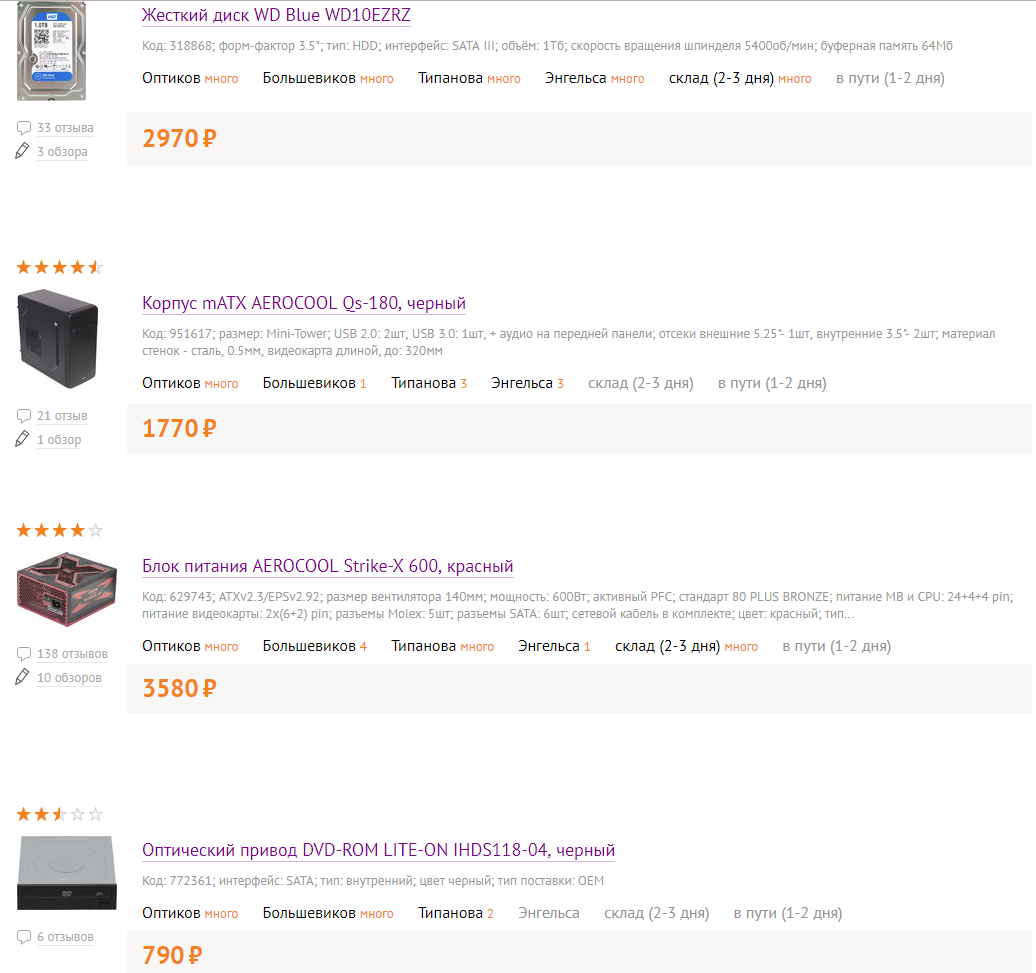Click the red Strike-X power supply thumbnail
The height and width of the screenshot is (973, 1036).
click(67, 589)
